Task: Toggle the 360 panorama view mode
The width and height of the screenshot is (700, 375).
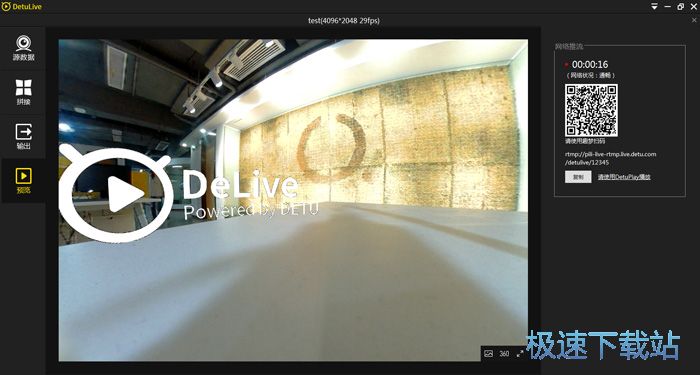Action: [504, 354]
